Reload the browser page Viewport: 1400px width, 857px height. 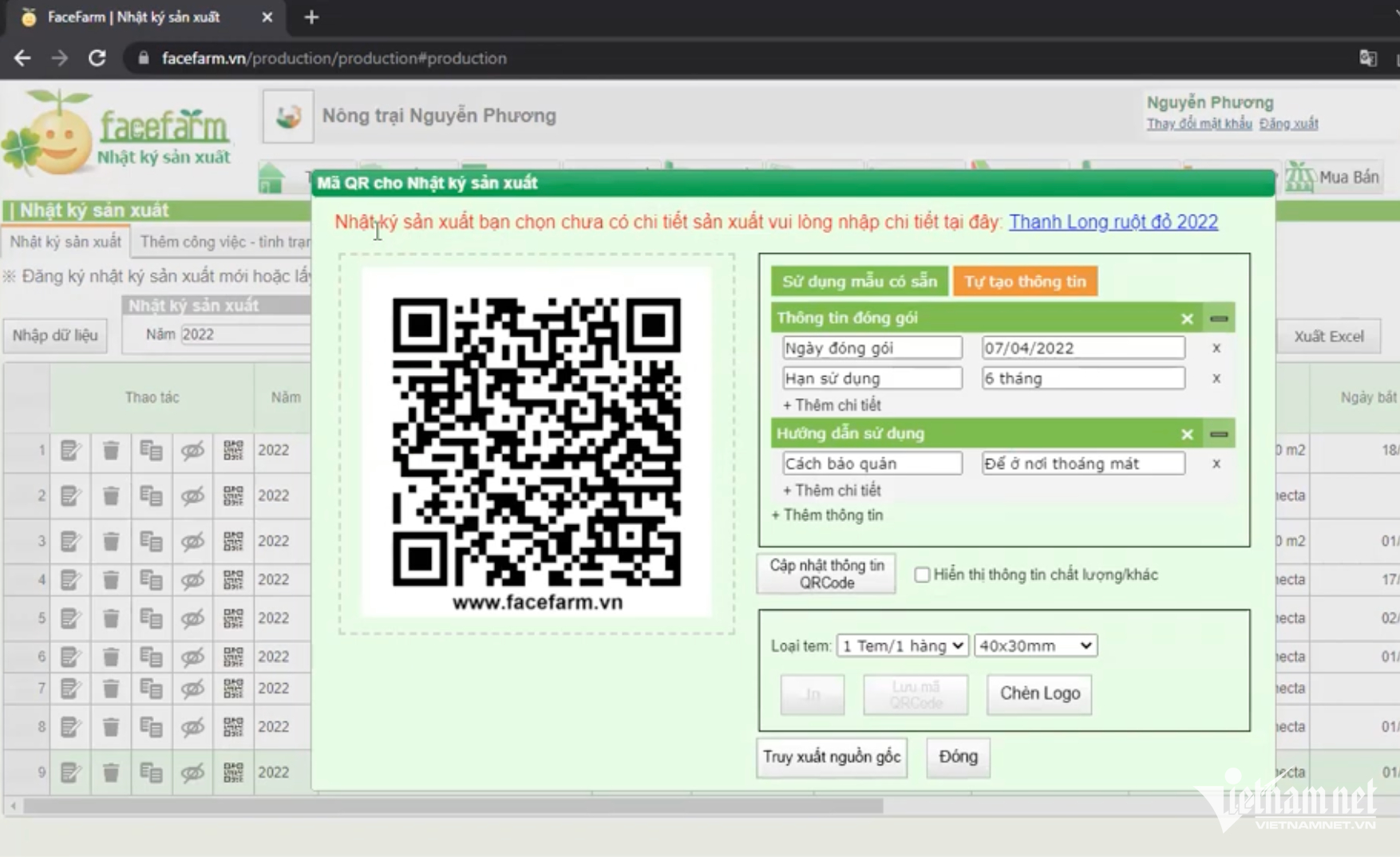coord(97,58)
